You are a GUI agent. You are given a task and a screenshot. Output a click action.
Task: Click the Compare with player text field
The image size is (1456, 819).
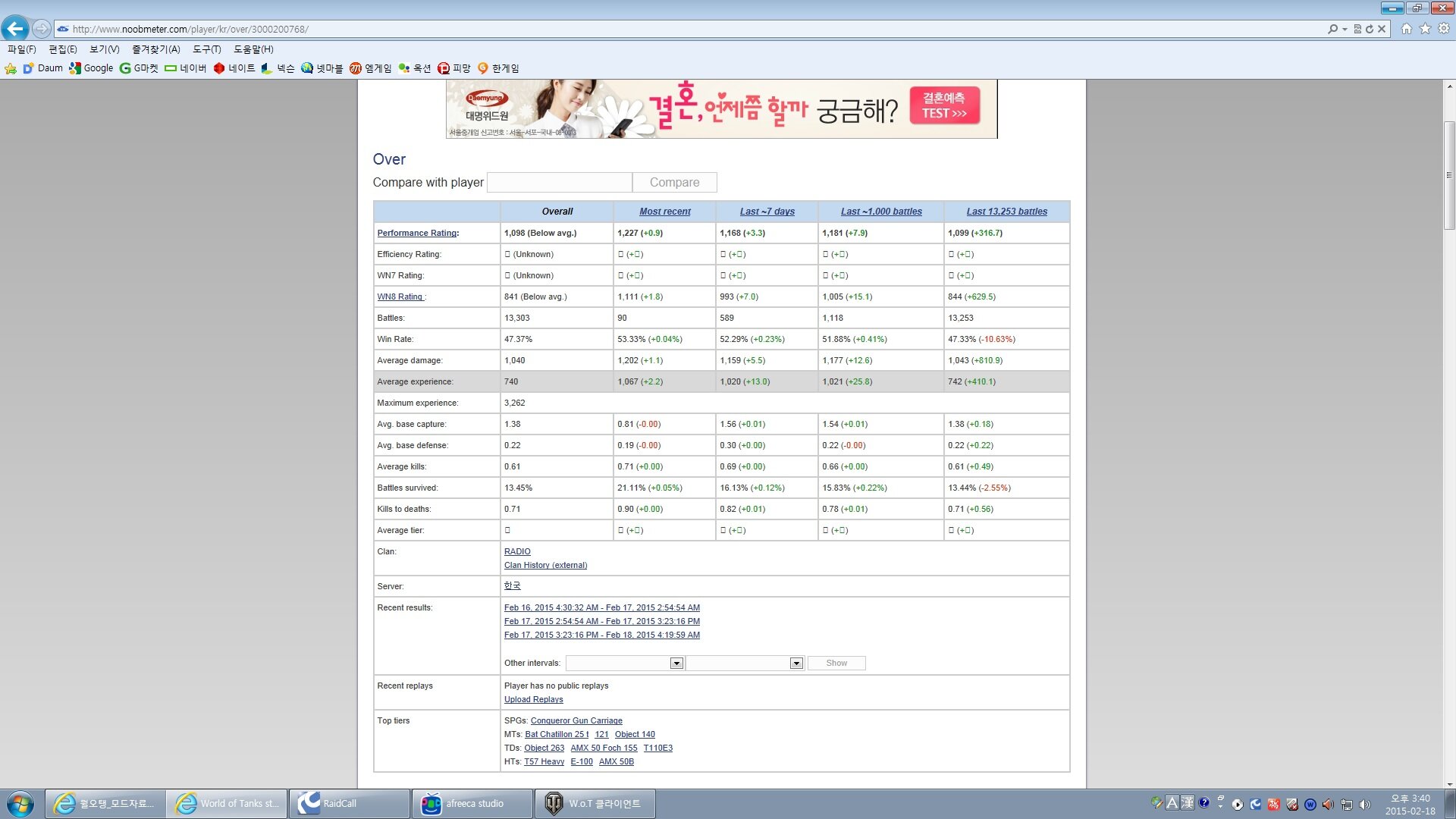559,183
